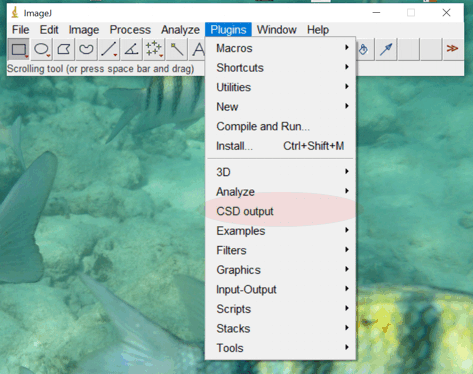Select the Polygon selection tool
The width and height of the screenshot is (473, 374).
[64, 49]
